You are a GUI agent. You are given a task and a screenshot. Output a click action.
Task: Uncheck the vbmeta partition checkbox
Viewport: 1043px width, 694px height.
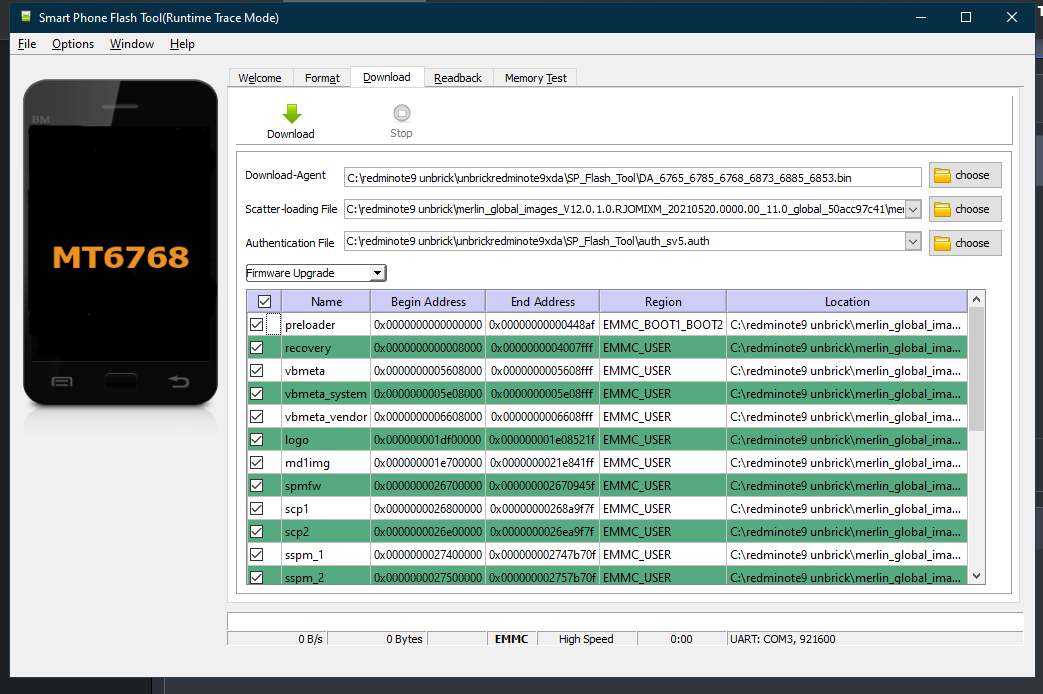pyautogui.click(x=256, y=371)
